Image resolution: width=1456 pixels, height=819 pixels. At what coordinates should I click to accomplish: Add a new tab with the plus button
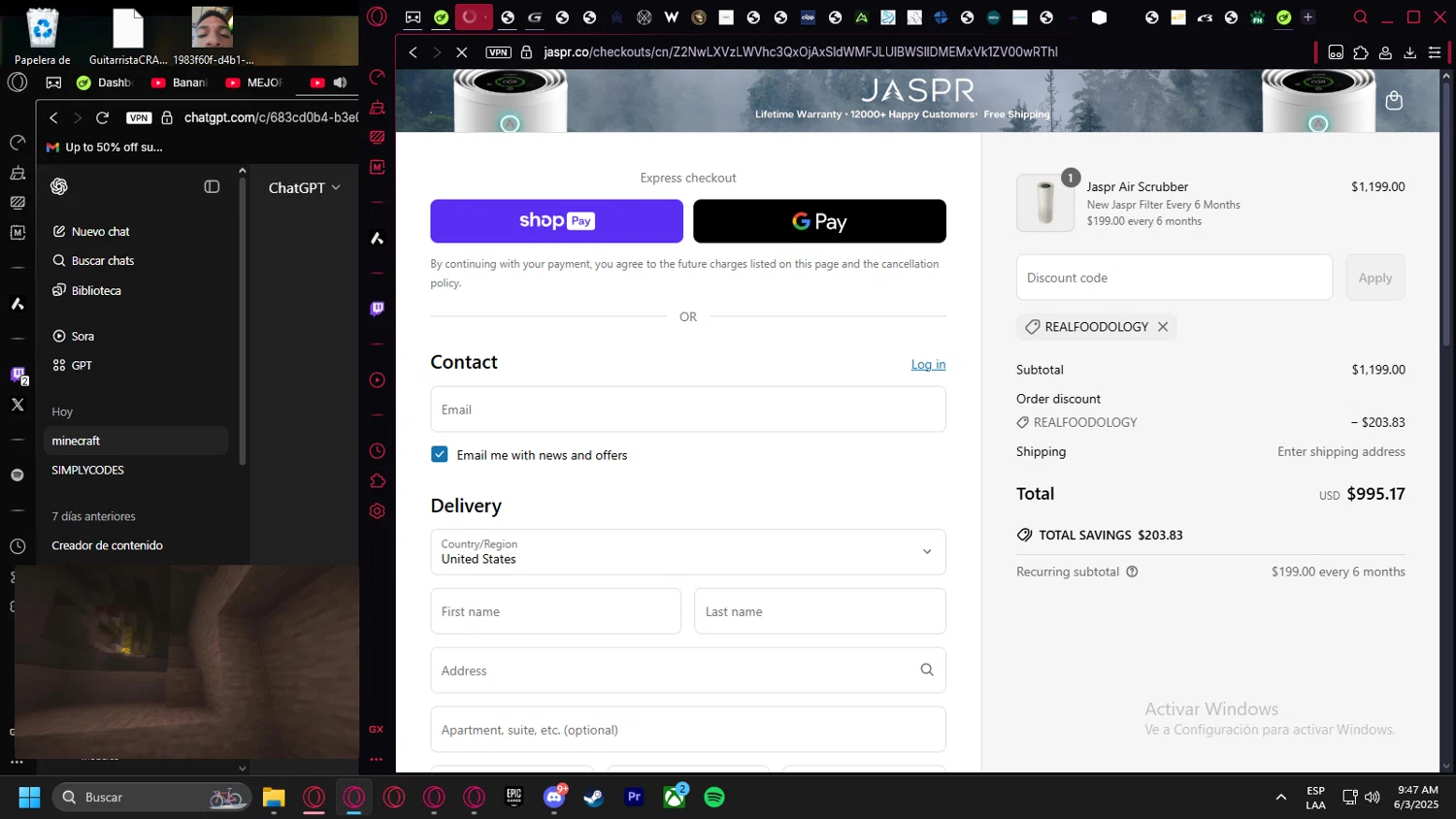(x=1307, y=17)
